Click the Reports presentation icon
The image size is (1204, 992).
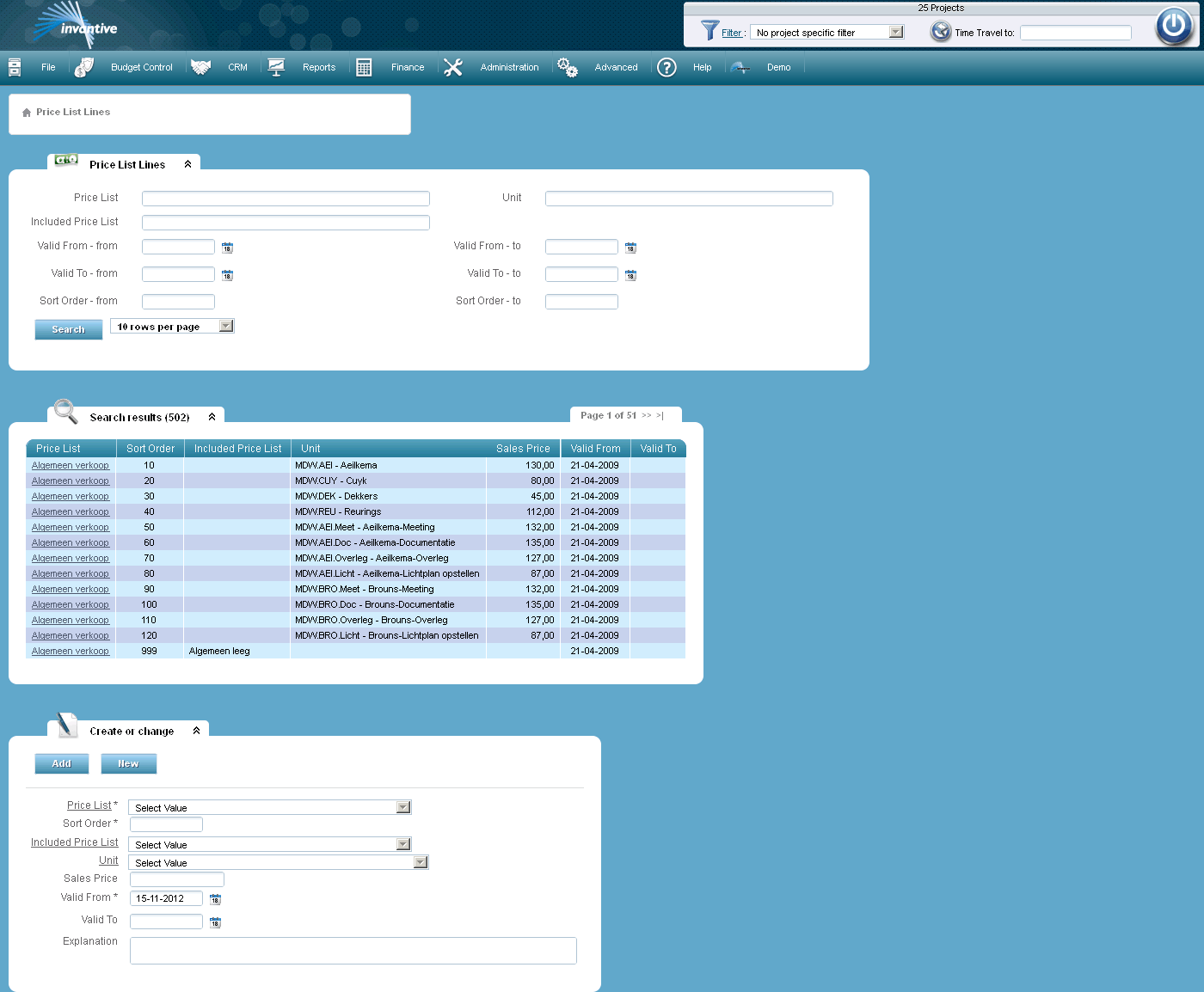pos(276,67)
